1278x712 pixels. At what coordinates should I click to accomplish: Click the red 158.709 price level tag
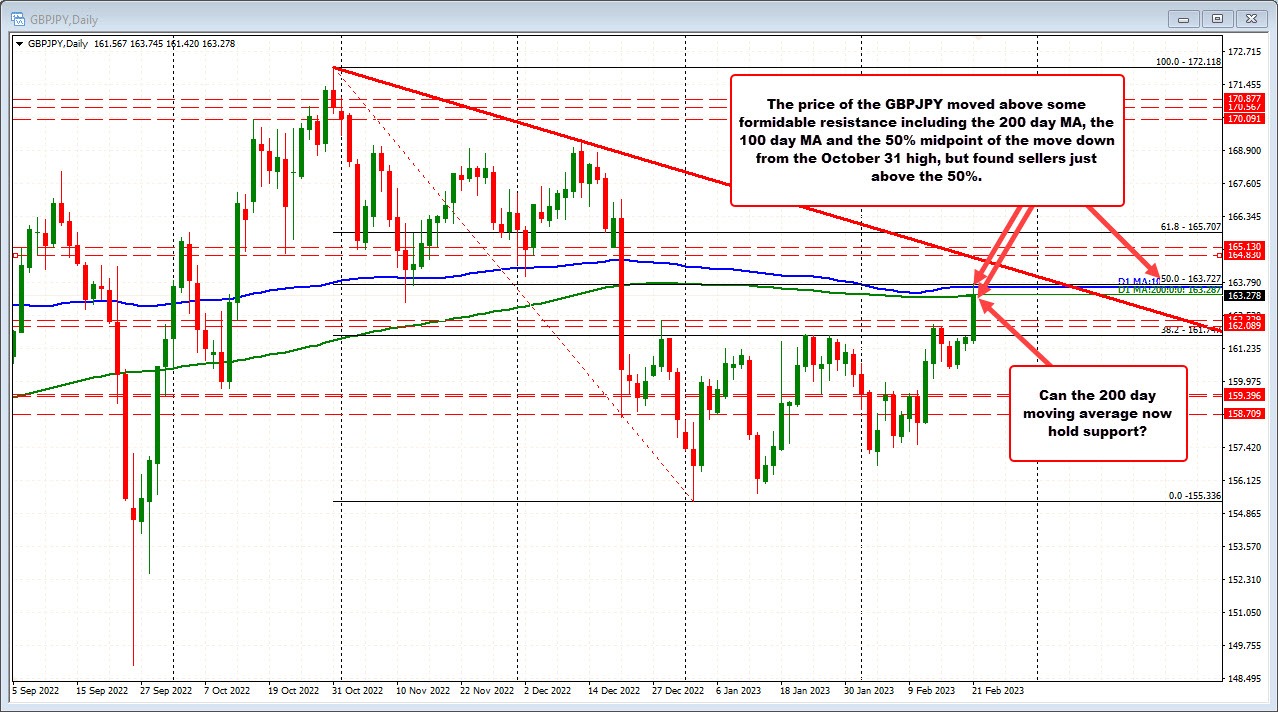coord(1243,413)
